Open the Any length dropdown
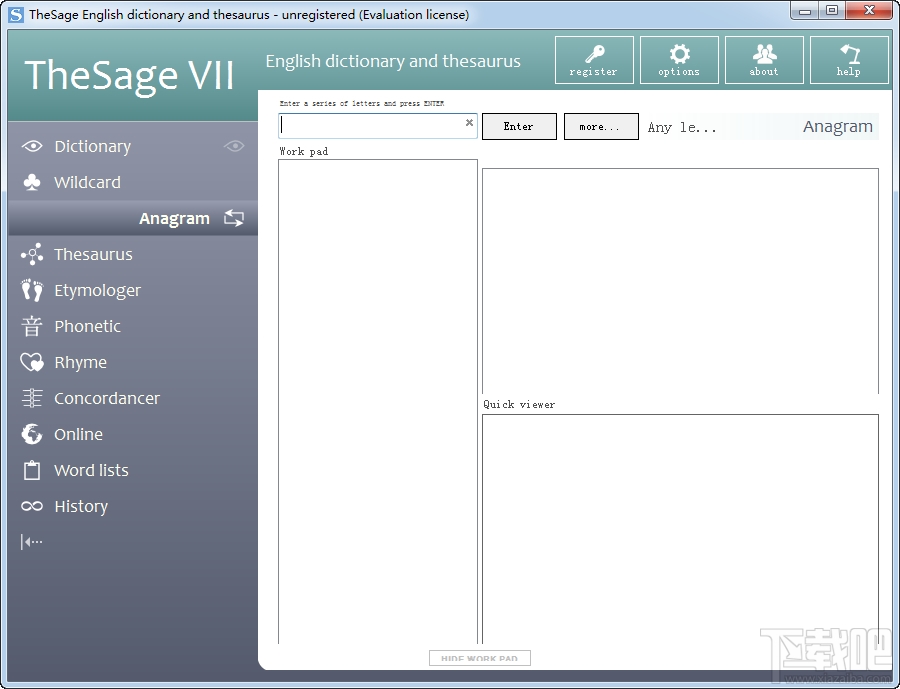The image size is (900, 689). [684, 126]
